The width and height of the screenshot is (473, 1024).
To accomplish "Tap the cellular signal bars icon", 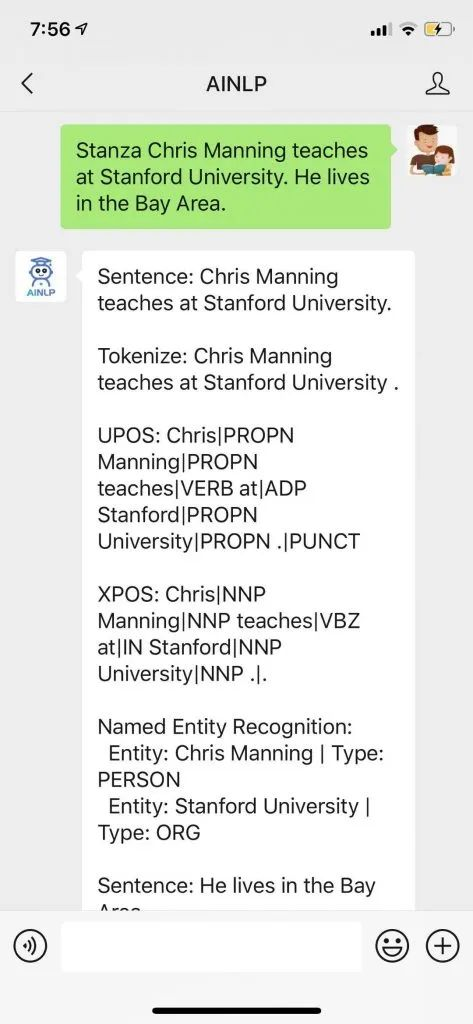I will pos(381,30).
